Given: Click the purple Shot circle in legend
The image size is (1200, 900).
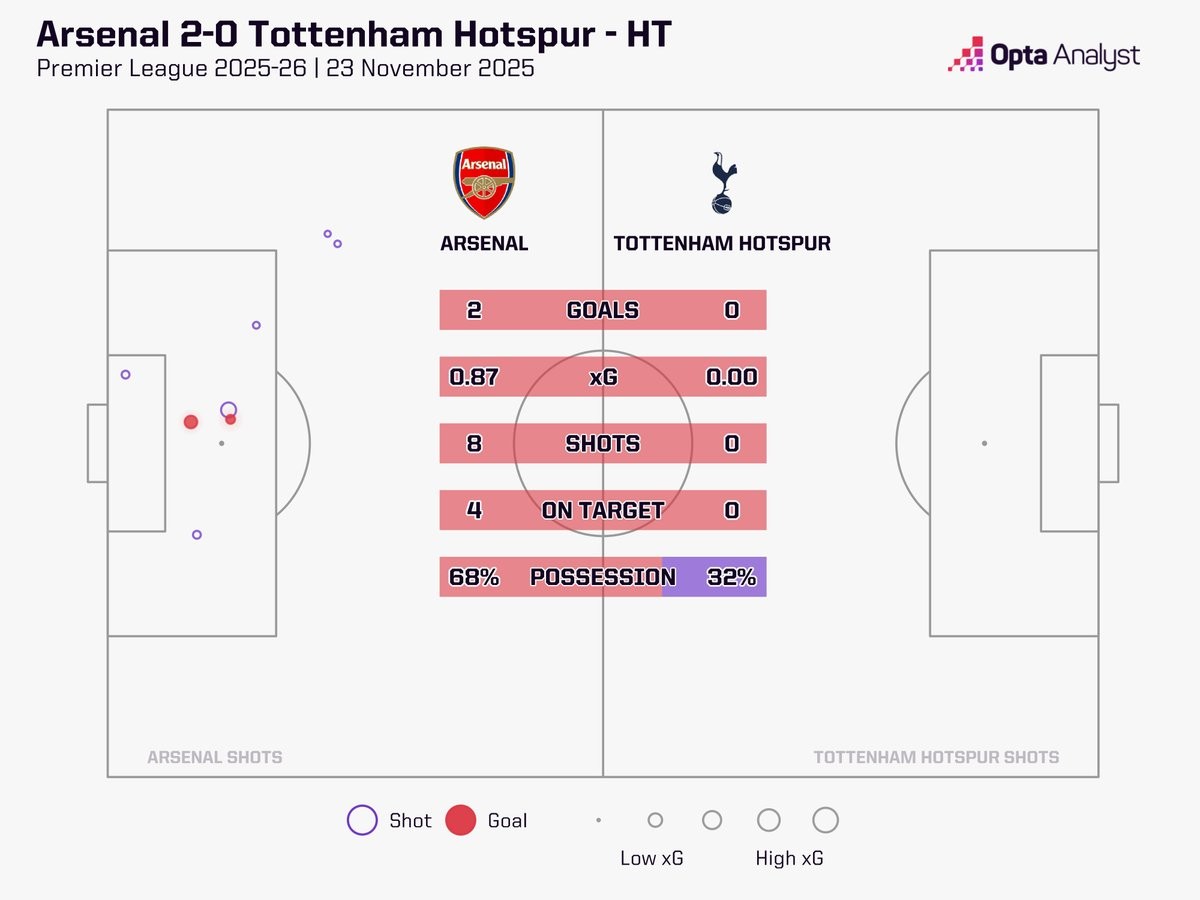Looking at the screenshot, I should tap(362, 820).
